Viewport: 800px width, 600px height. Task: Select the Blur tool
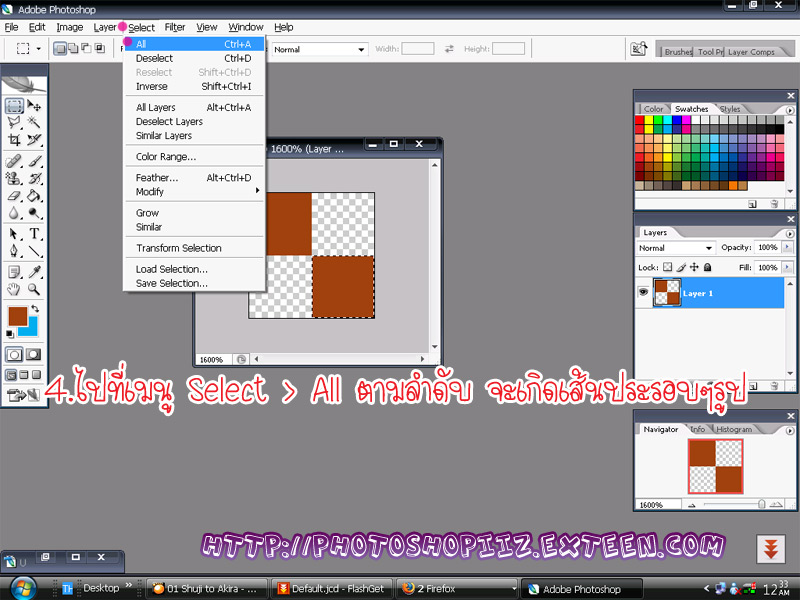pos(14,213)
